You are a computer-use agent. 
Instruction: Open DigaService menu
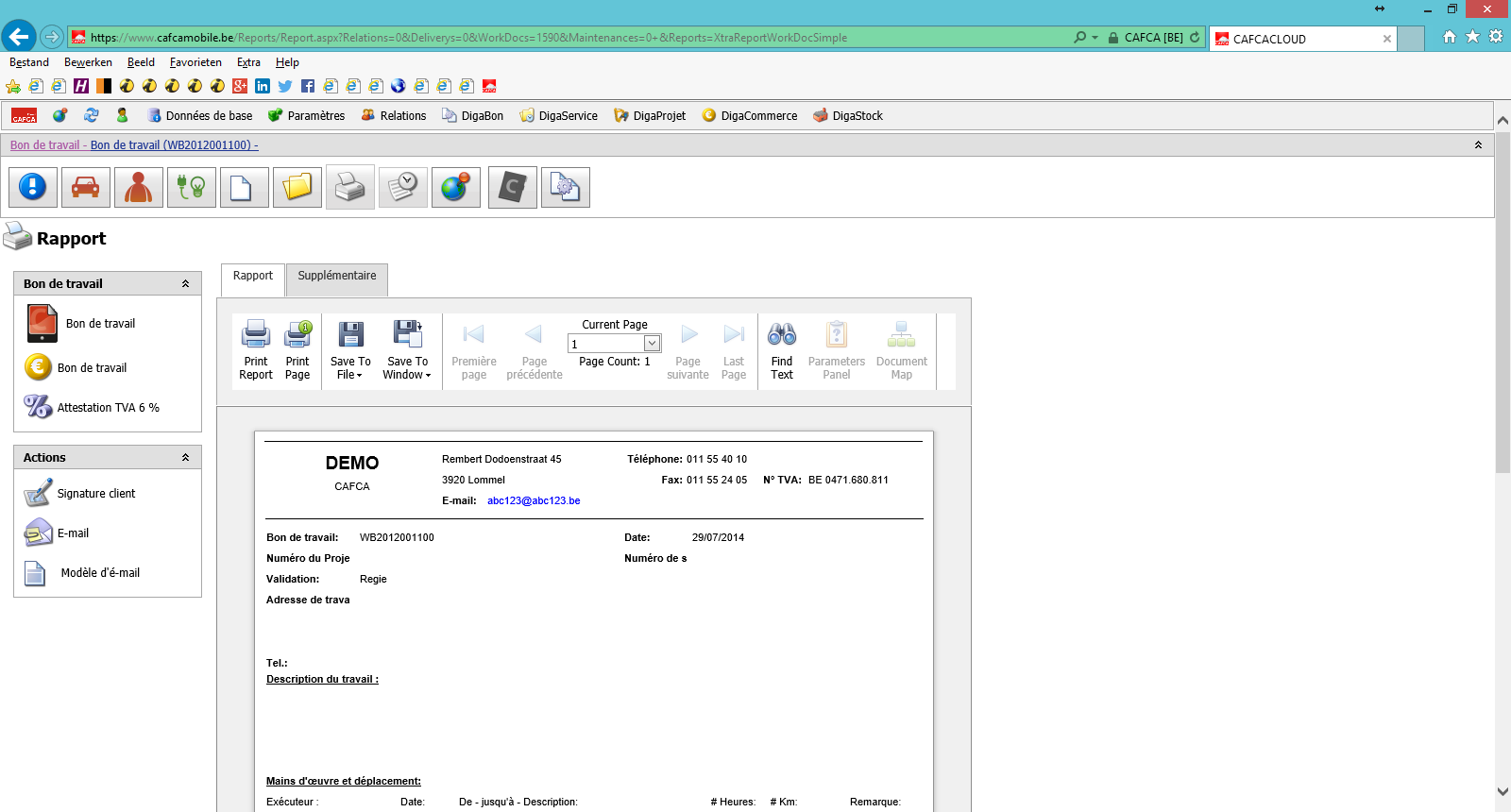pos(558,115)
